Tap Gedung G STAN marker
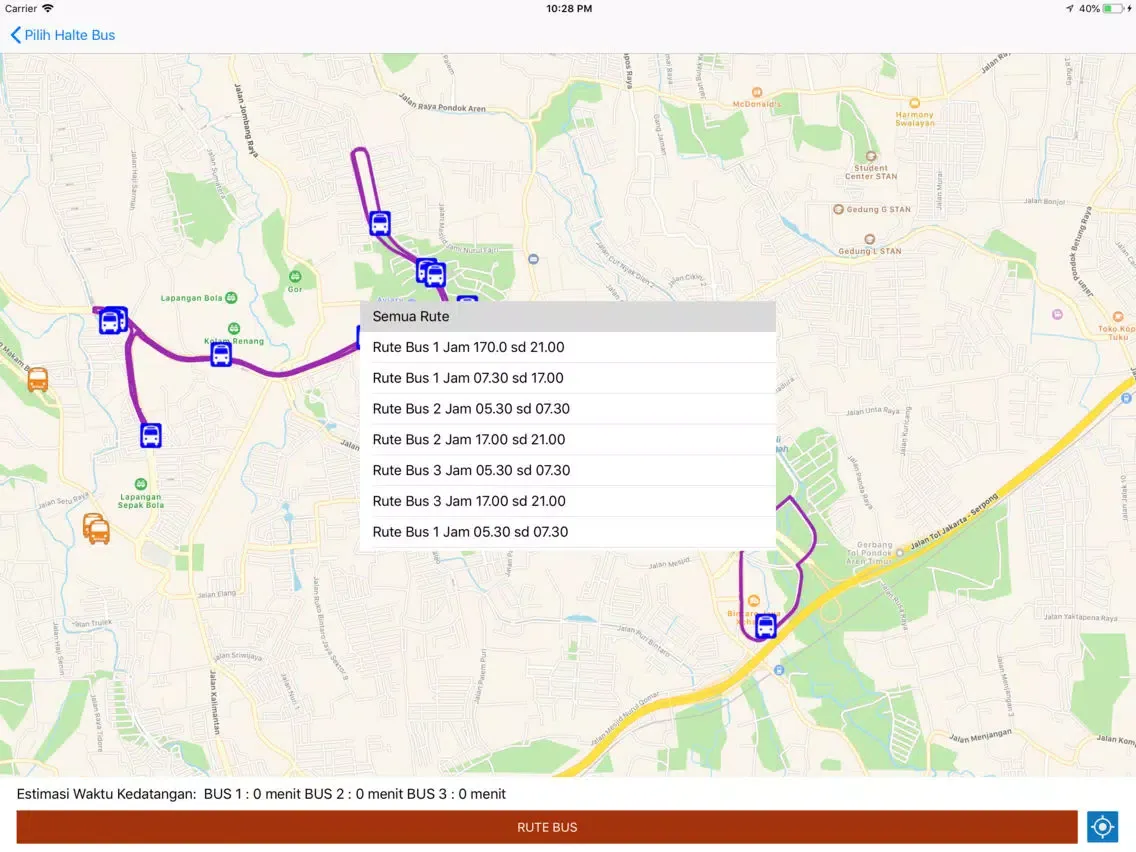Screen dimensions: 1136x852 (x=838, y=209)
